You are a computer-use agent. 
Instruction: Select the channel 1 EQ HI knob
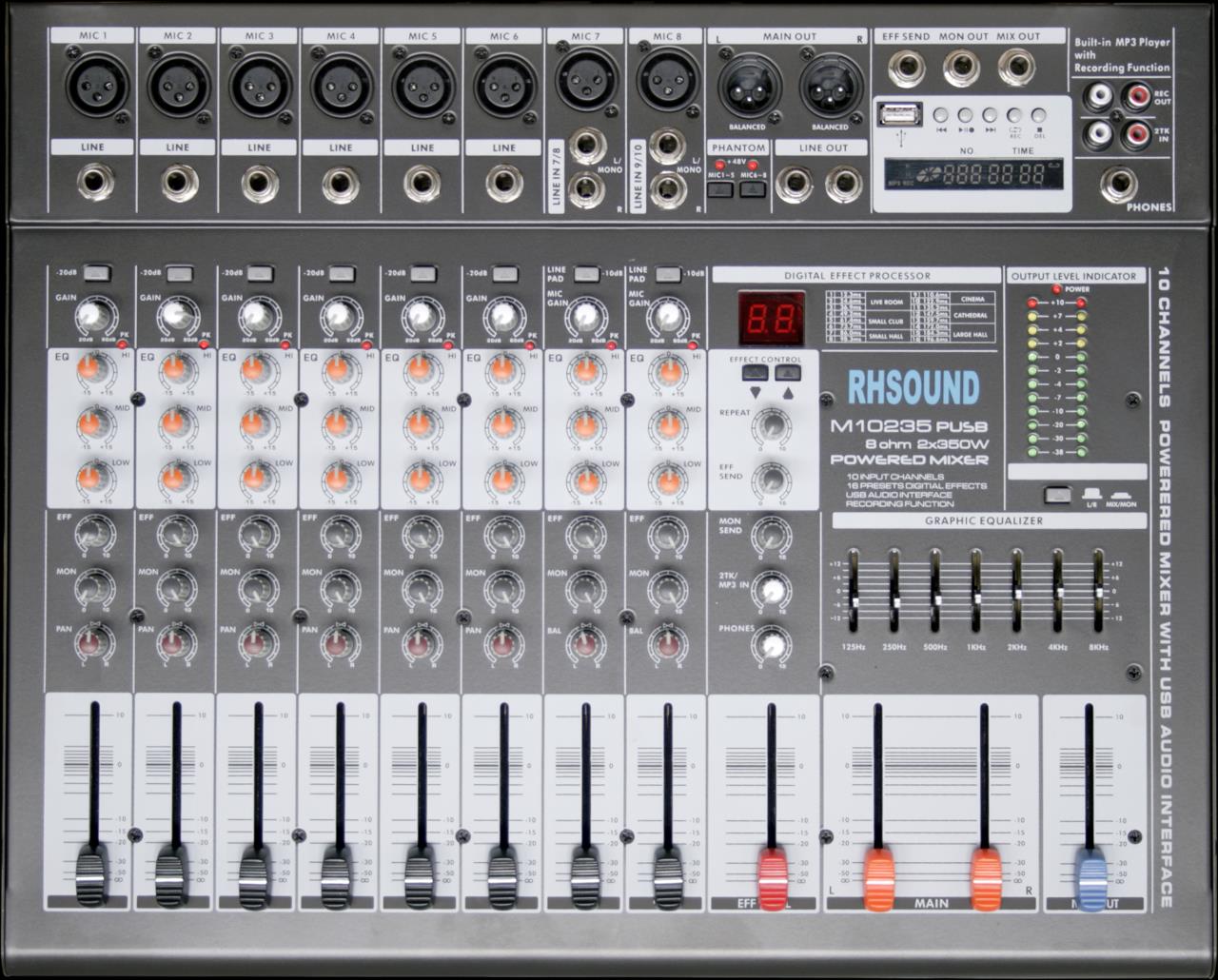pos(92,367)
